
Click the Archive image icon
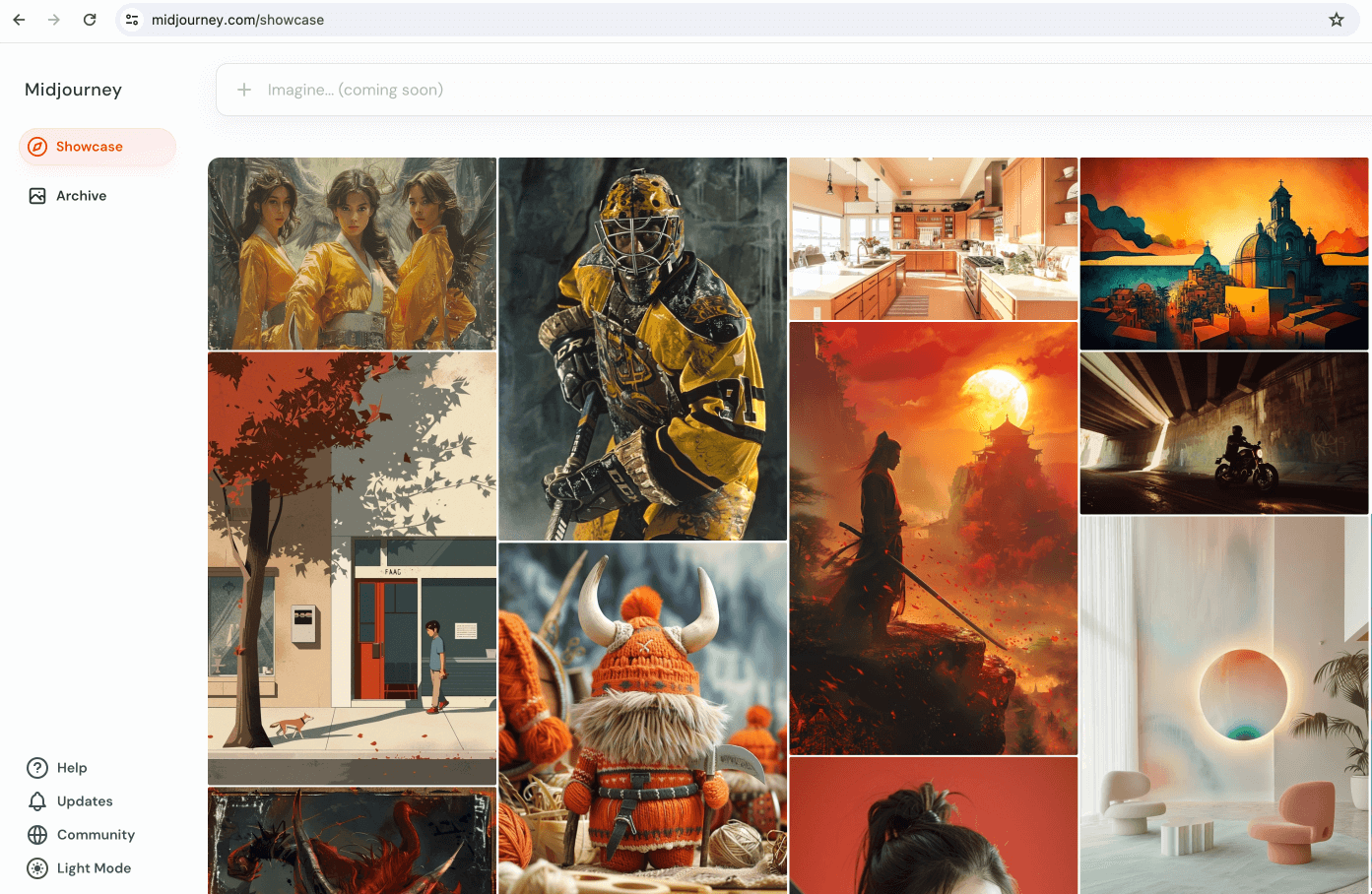(x=37, y=196)
